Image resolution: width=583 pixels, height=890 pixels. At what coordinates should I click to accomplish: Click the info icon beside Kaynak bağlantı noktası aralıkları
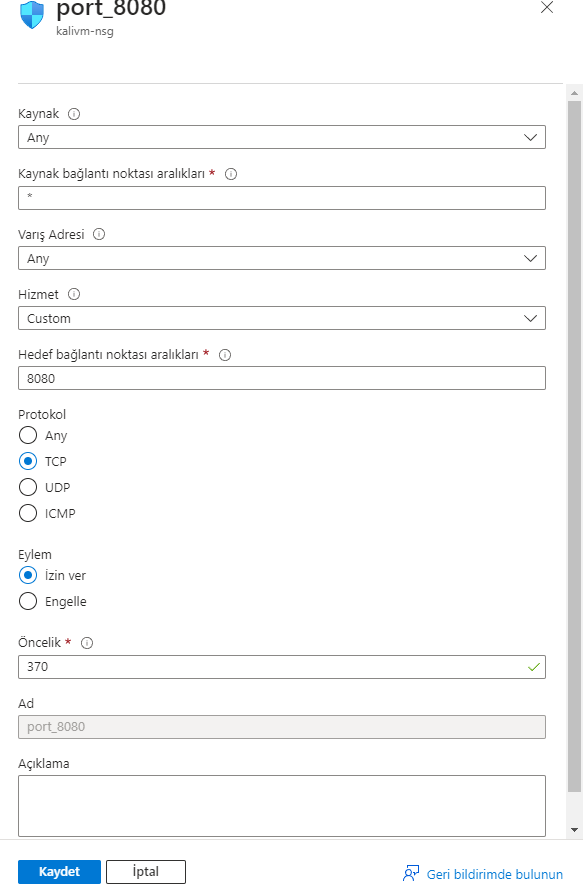tap(230, 173)
